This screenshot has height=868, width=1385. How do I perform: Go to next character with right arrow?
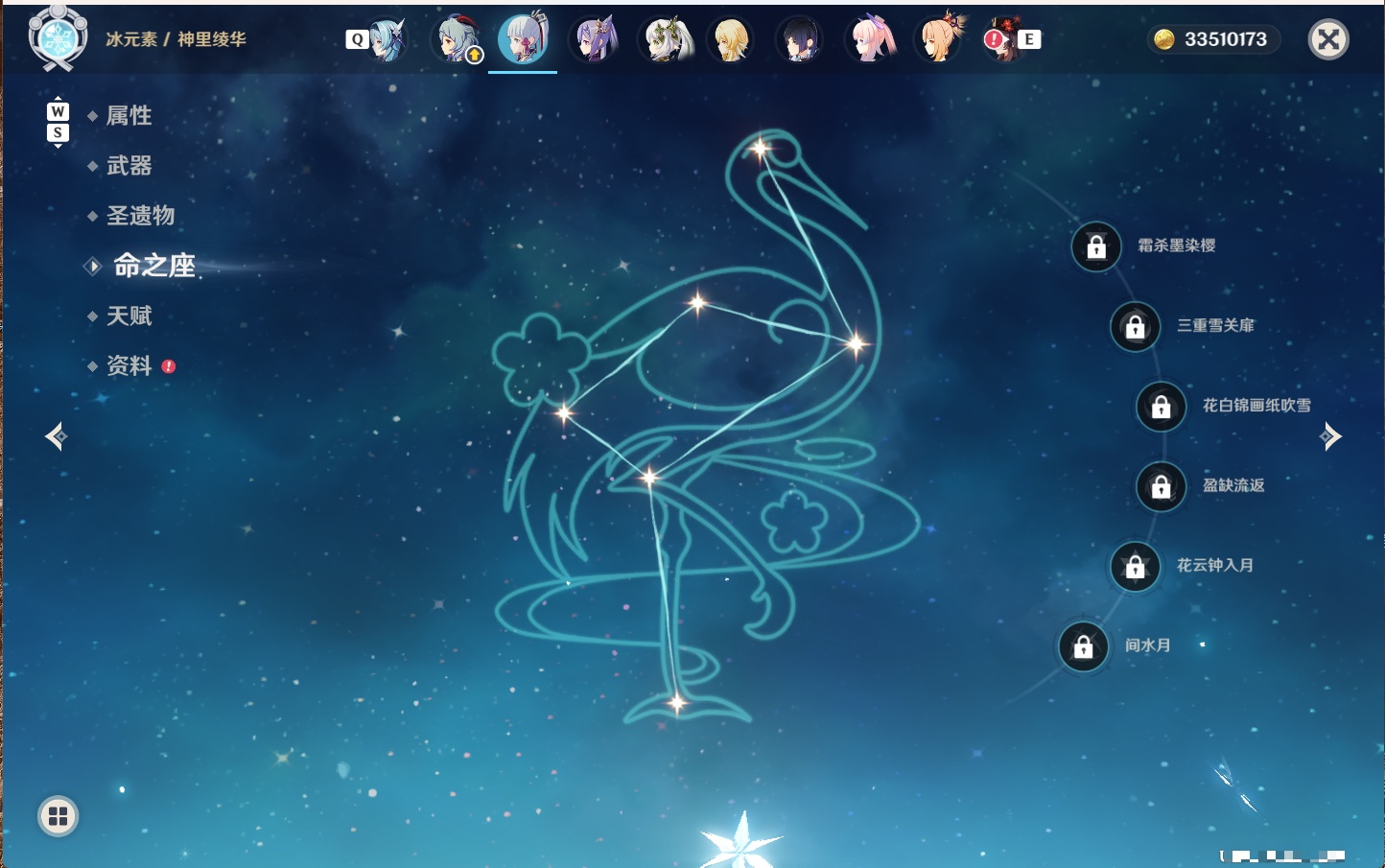pos(1330,436)
